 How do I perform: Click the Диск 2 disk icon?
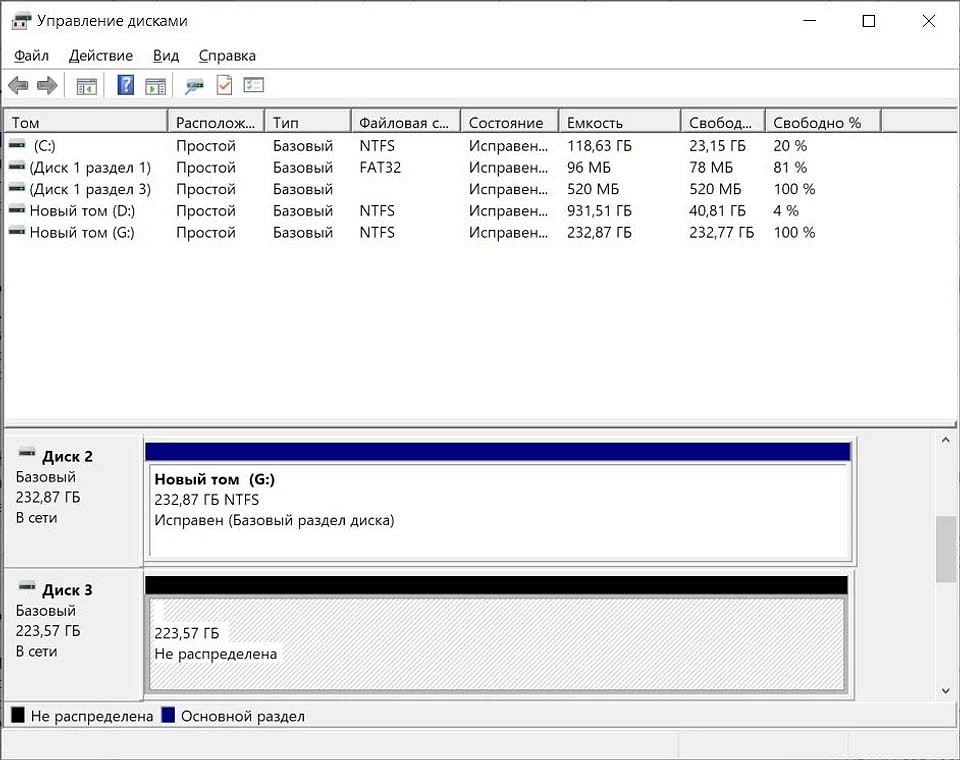point(27,453)
